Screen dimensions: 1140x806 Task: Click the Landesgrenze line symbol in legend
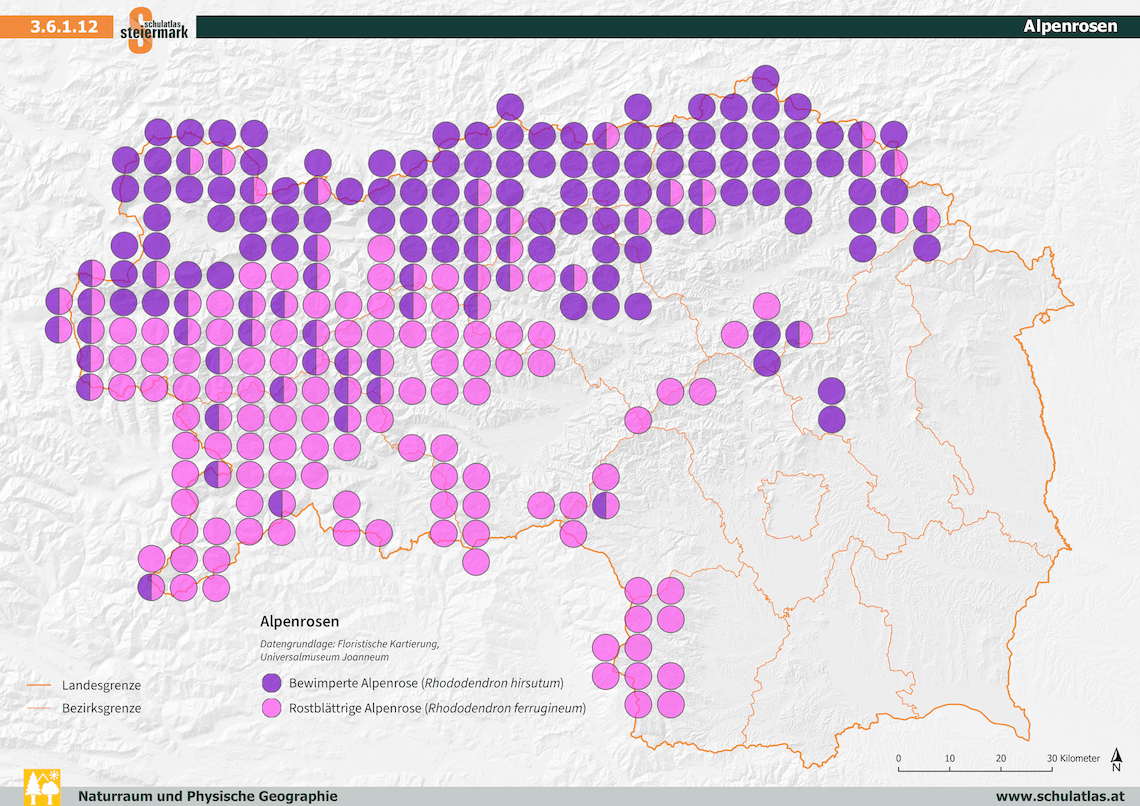tap(39, 686)
